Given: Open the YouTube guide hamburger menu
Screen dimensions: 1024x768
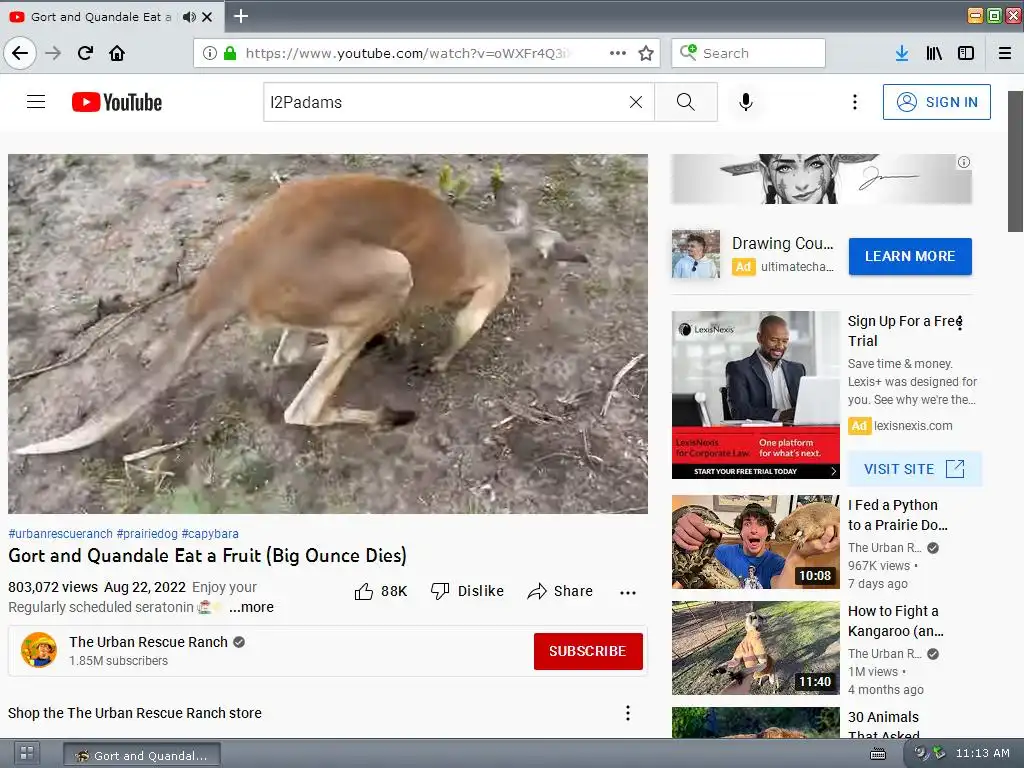Looking at the screenshot, I should [36, 102].
